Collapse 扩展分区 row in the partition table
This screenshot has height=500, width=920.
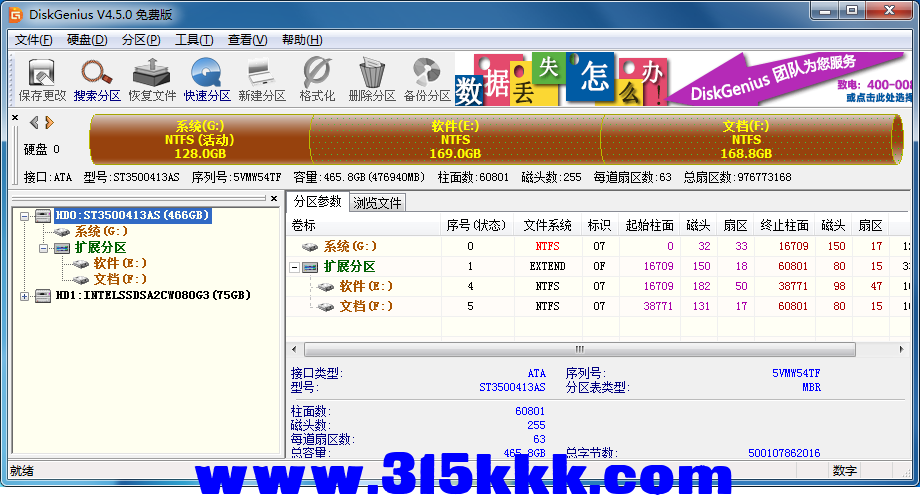[295, 267]
